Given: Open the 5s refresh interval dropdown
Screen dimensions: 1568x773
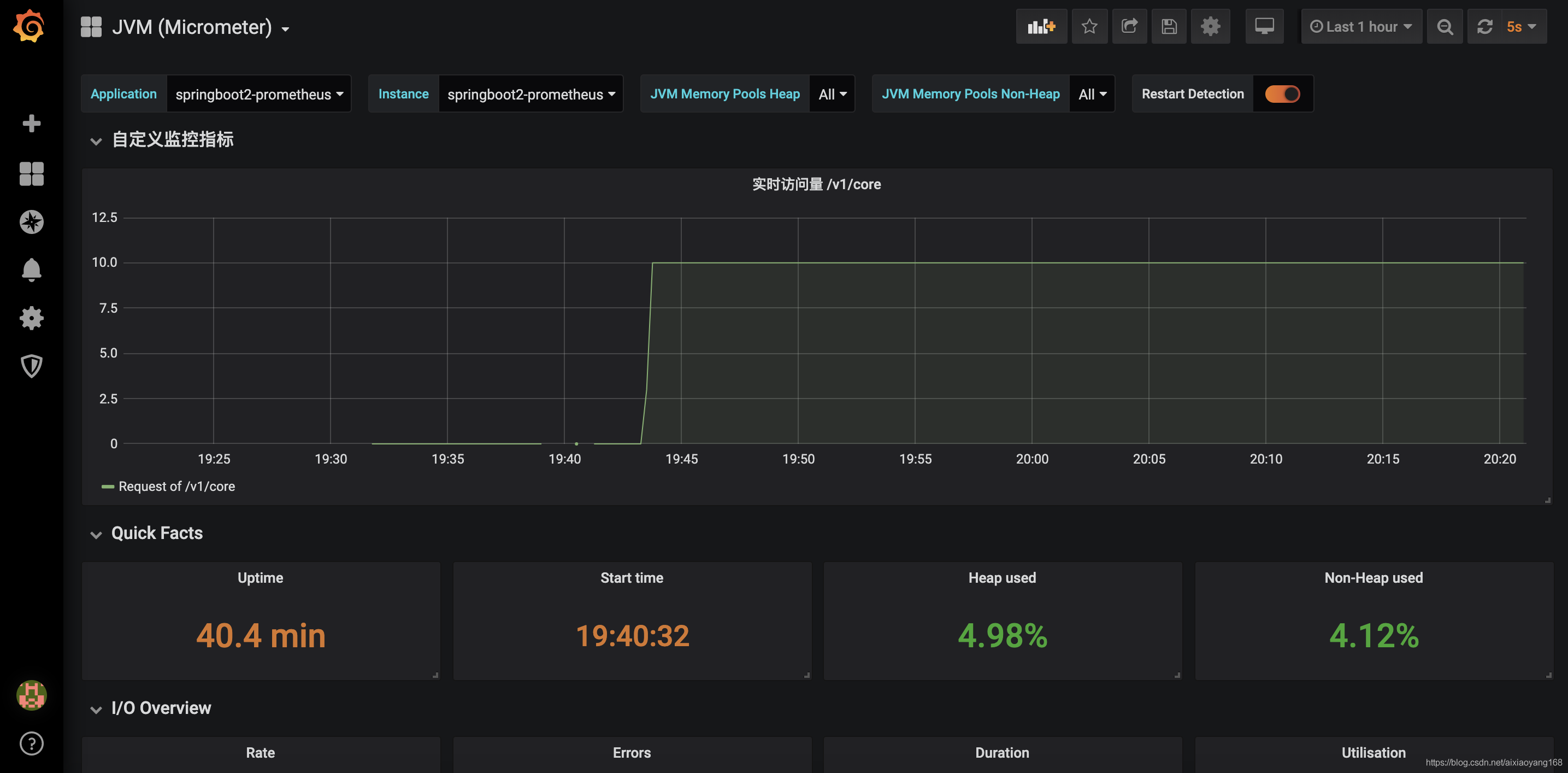Looking at the screenshot, I should (1521, 27).
